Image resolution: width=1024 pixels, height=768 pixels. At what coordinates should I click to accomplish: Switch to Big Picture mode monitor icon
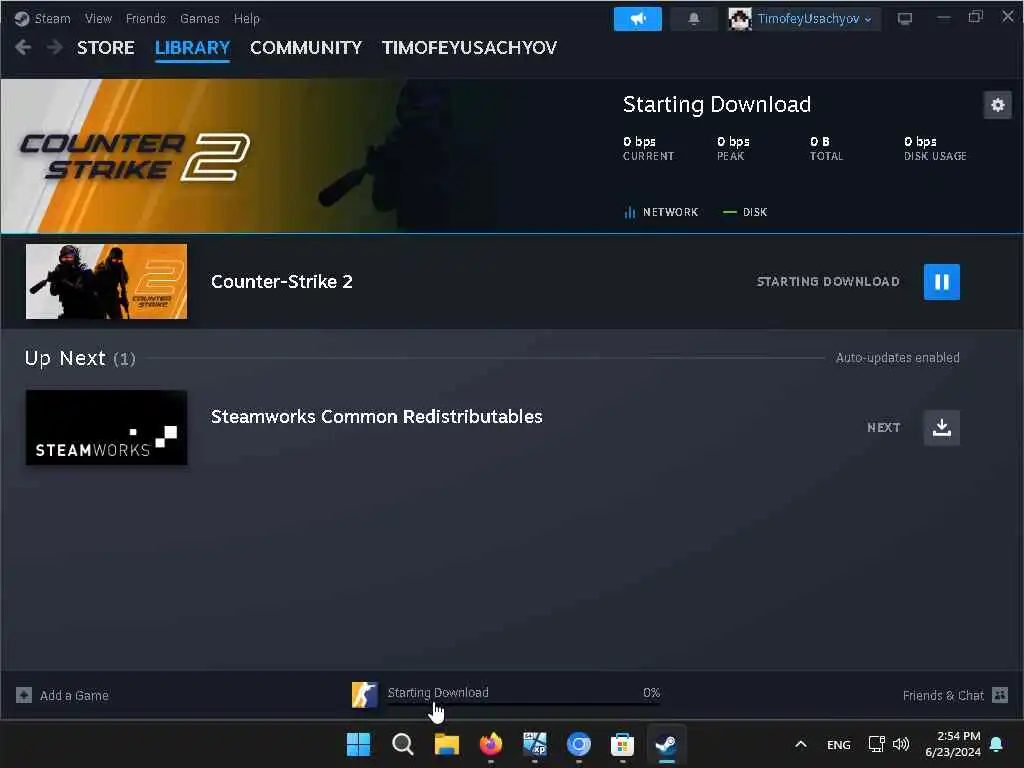click(x=904, y=19)
